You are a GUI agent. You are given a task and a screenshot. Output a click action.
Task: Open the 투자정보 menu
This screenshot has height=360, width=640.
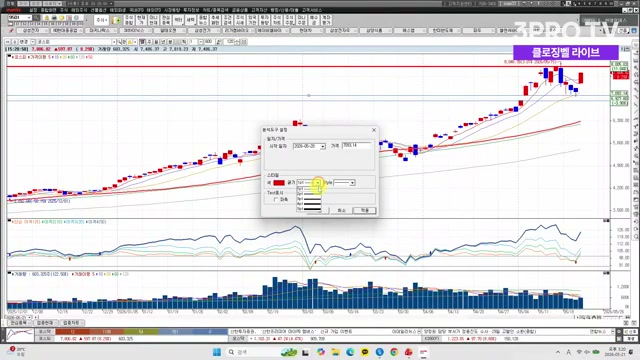(x=191, y=10)
